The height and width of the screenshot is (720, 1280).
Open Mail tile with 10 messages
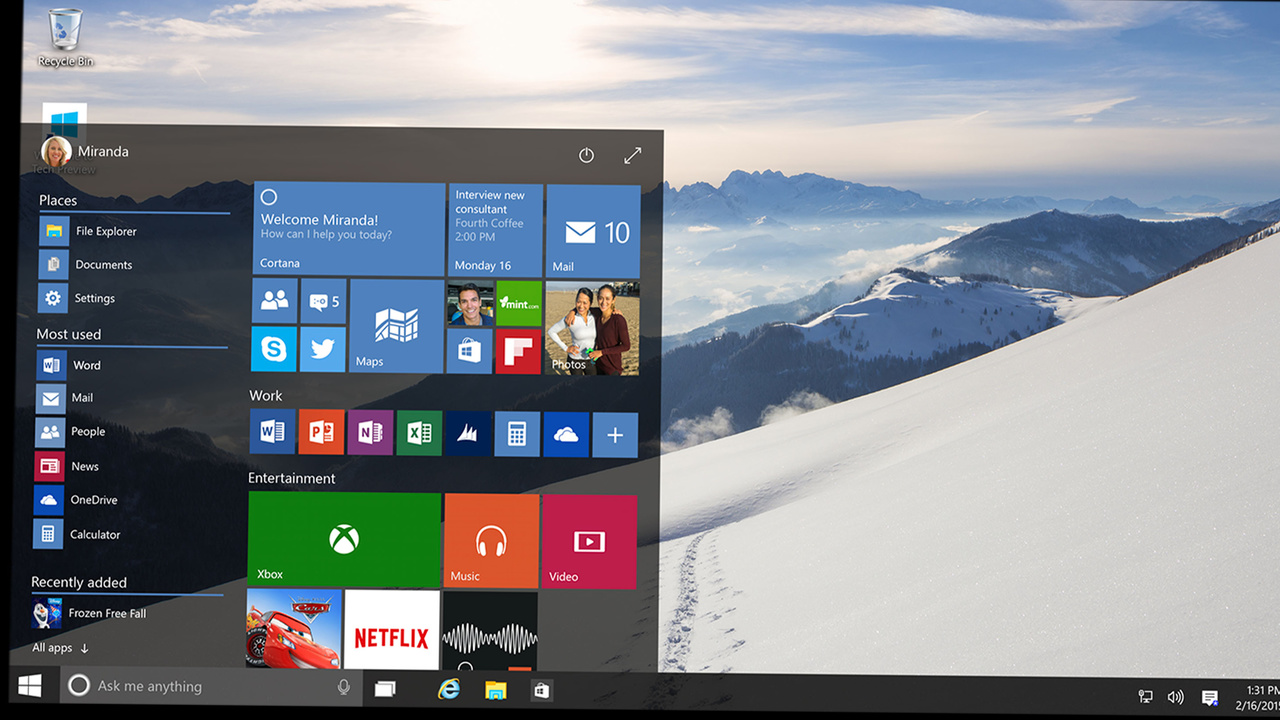pos(593,231)
